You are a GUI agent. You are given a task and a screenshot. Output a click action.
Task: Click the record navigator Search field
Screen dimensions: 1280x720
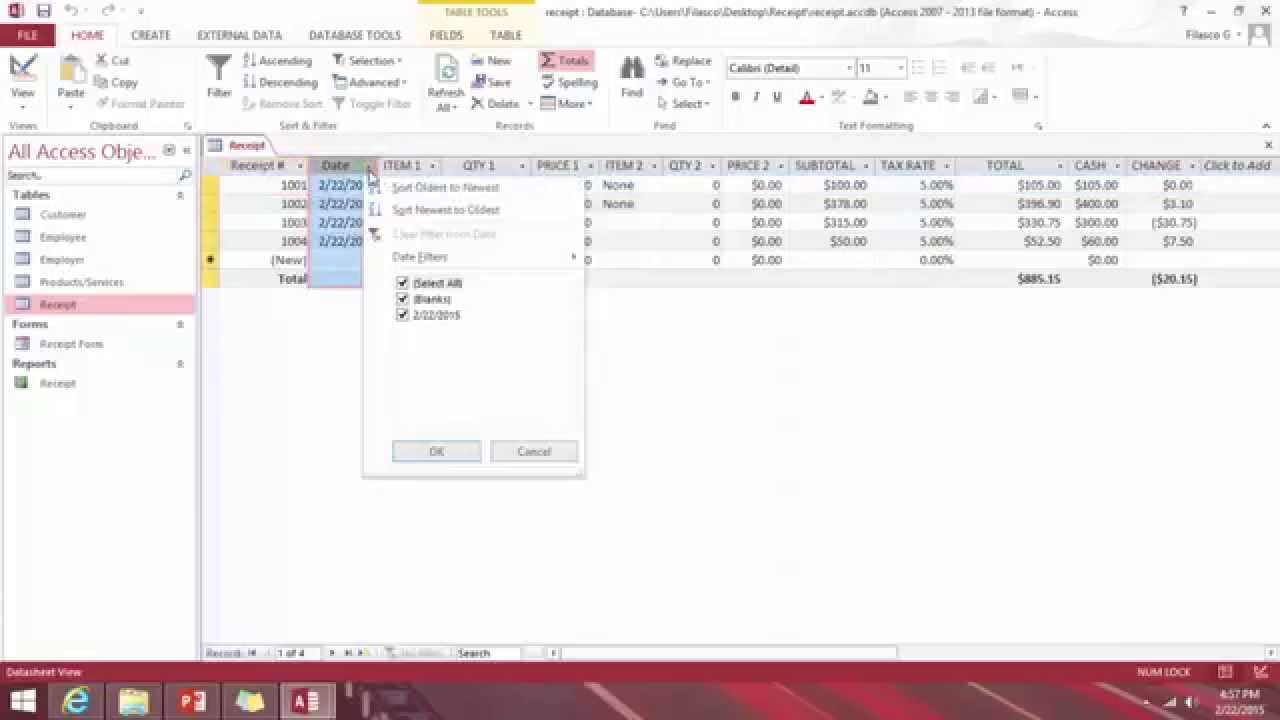point(487,653)
